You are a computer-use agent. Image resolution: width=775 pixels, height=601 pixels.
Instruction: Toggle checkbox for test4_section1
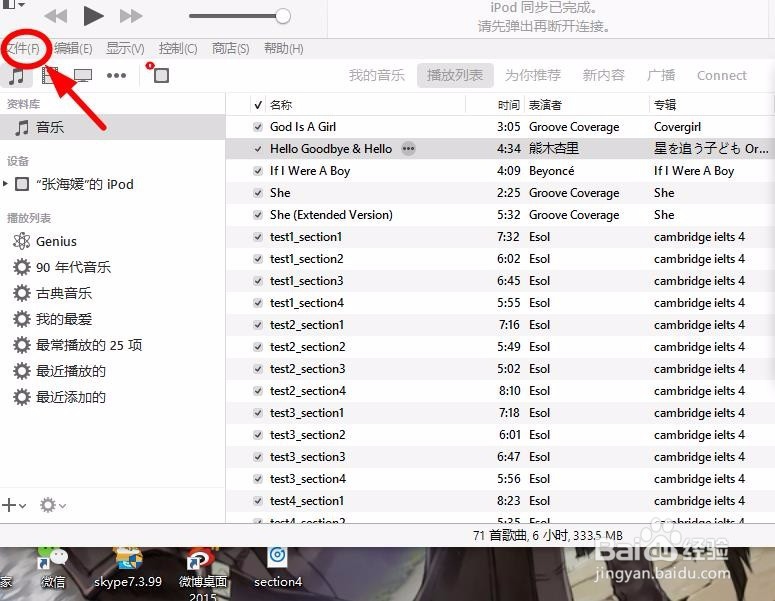click(258, 501)
